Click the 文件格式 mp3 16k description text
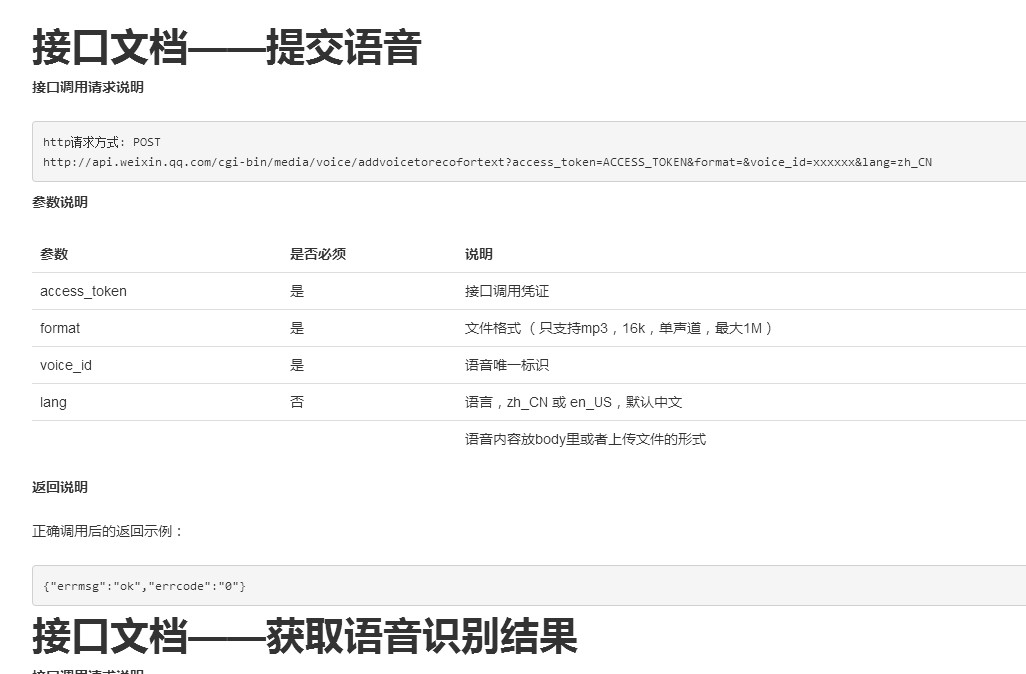The image size is (1026, 674). tap(620, 328)
